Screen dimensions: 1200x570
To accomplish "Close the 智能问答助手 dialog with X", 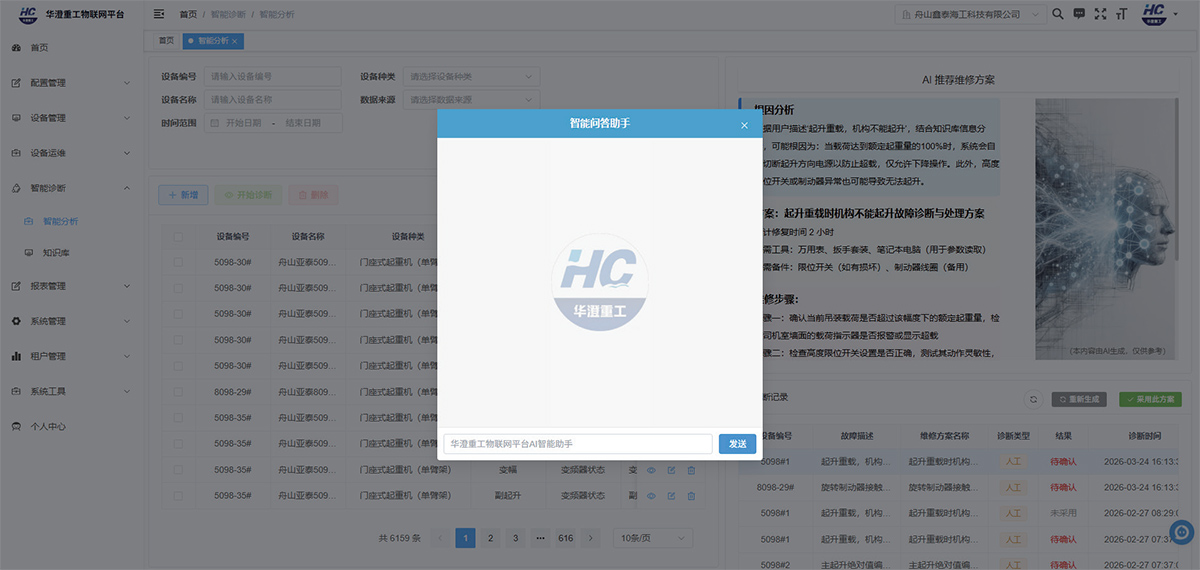I will [744, 125].
